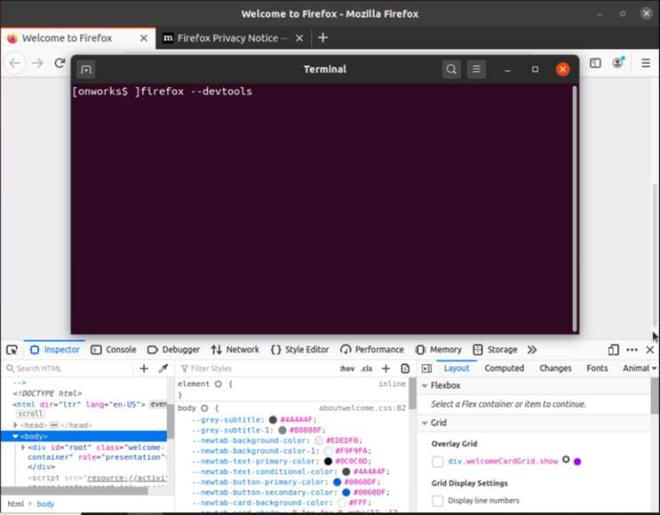
Task: Switch to the Changes sidebar tab
Action: point(555,368)
